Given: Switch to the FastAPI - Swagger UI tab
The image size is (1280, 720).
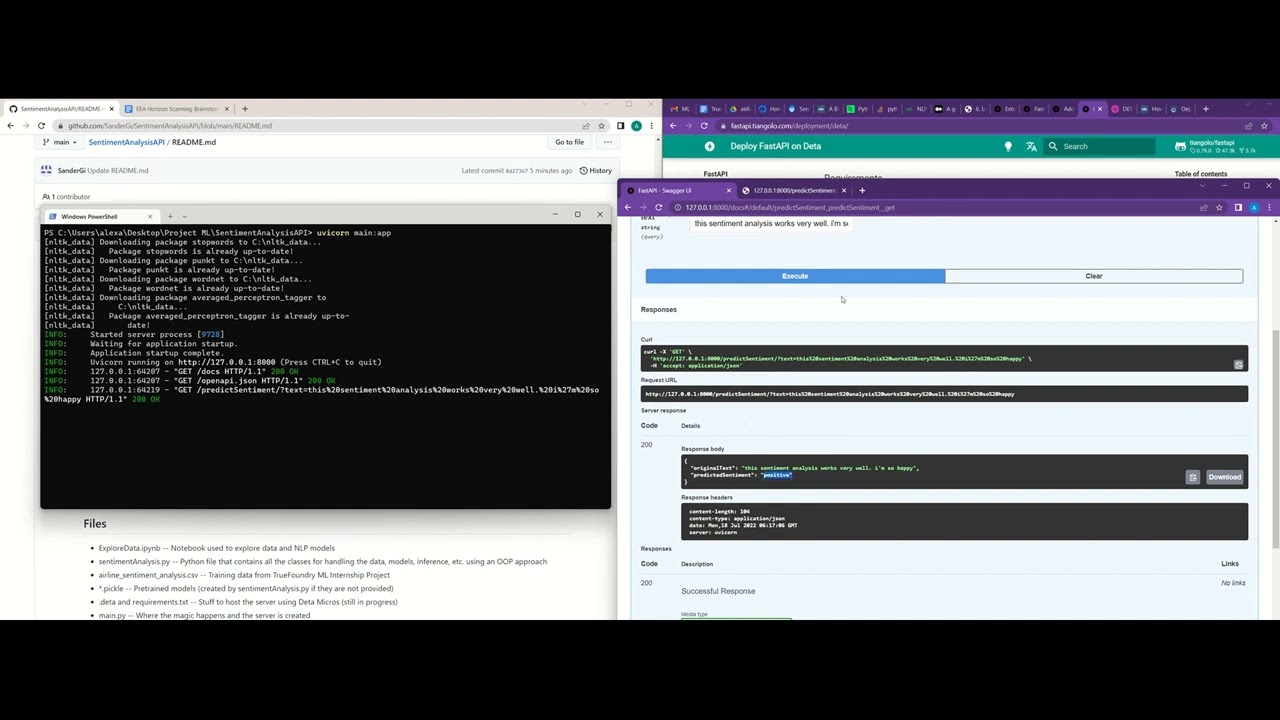Looking at the screenshot, I should coord(676,190).
